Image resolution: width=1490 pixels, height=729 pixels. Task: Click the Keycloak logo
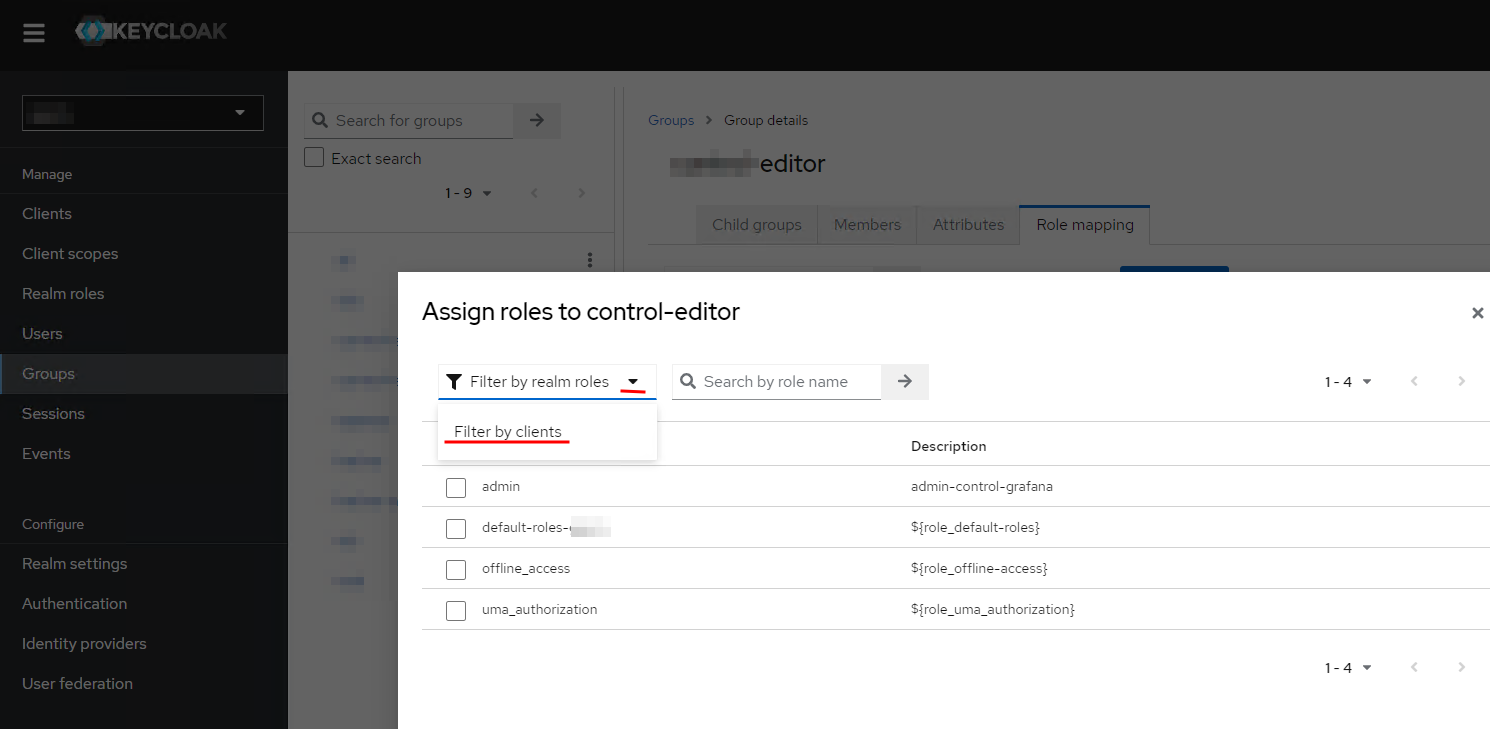[151, 31]
